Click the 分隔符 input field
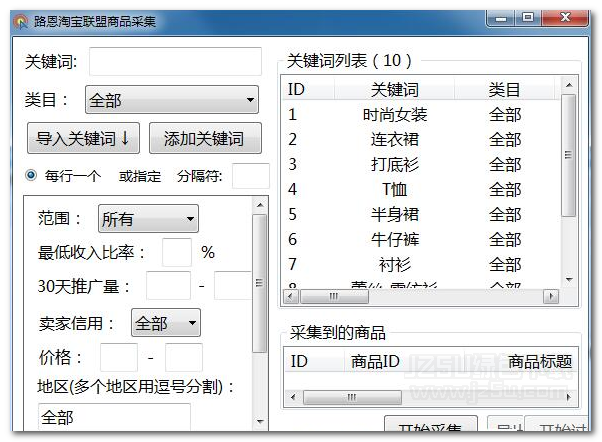602x442 pixels. point(251,176)
